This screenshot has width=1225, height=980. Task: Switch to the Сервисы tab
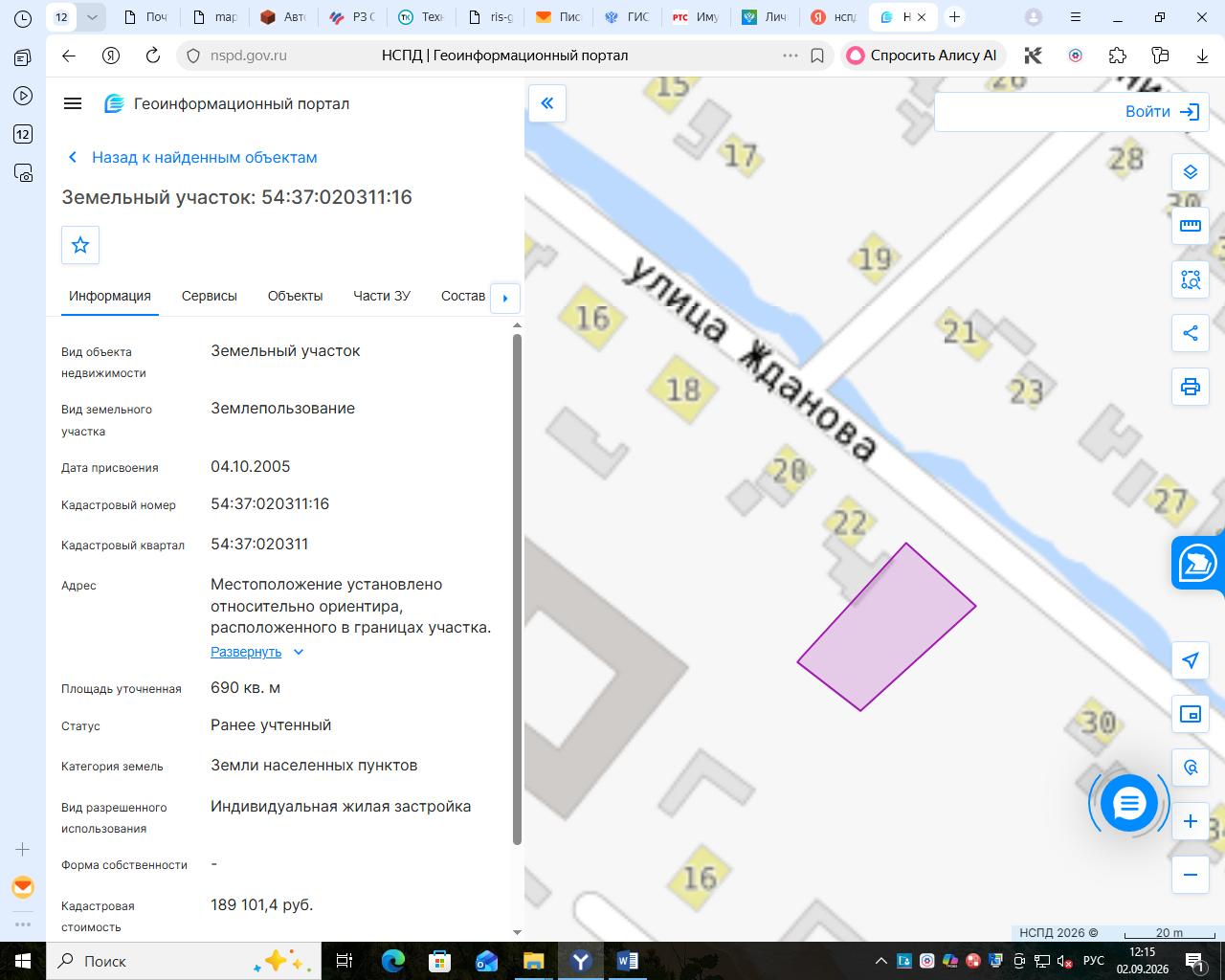(210, 296)
